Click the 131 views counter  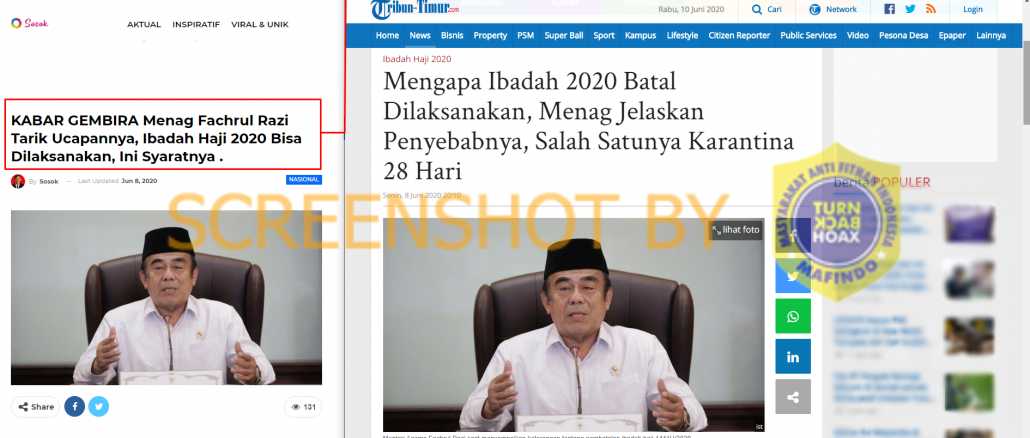click(x=303, y=407)
